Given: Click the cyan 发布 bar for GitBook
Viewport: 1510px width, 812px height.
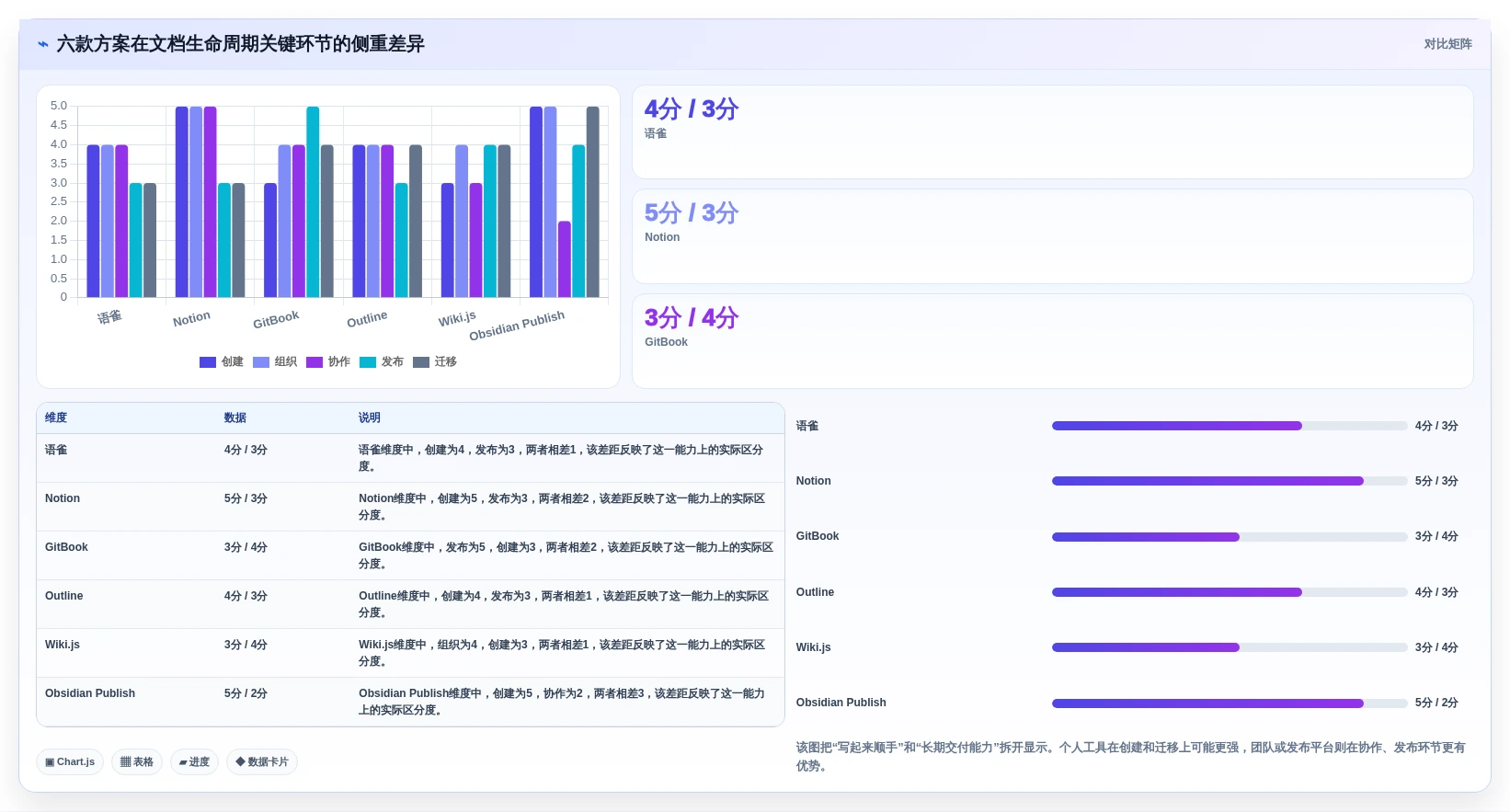Looking at the screenshot, I should coord(313,202).
